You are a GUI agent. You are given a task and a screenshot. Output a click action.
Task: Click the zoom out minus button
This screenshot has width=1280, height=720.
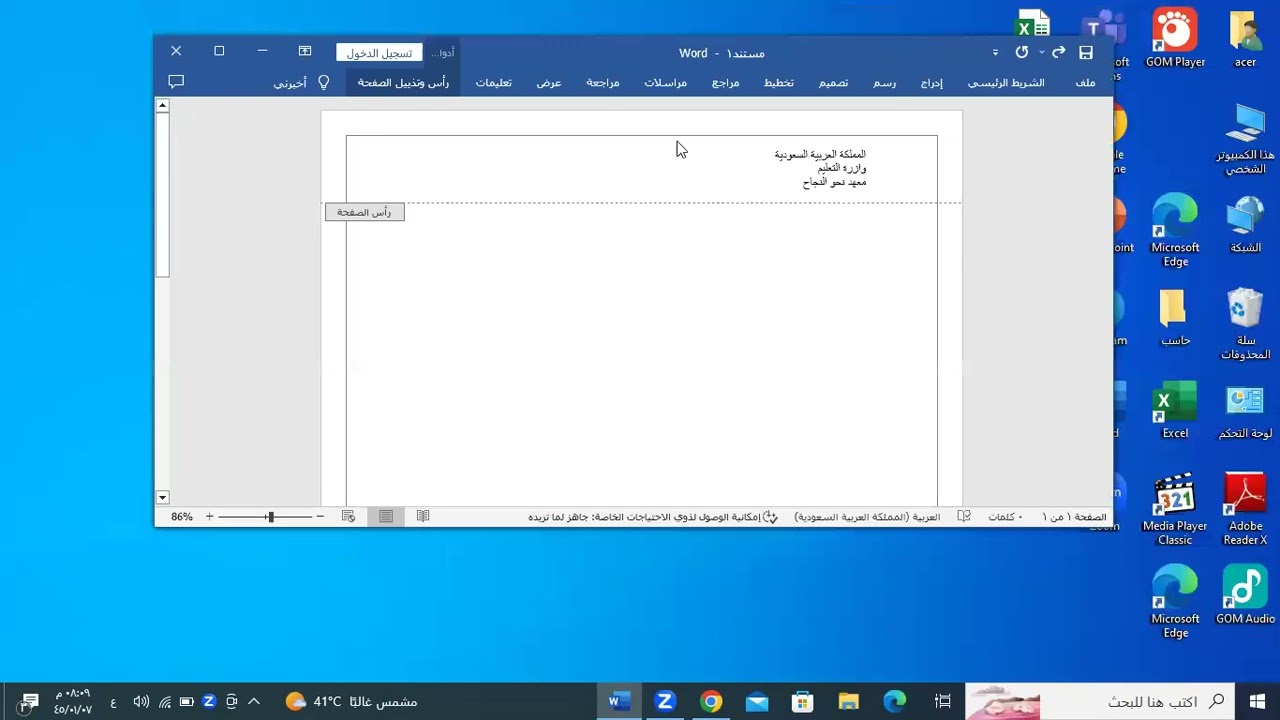click(x=319, y=517)
